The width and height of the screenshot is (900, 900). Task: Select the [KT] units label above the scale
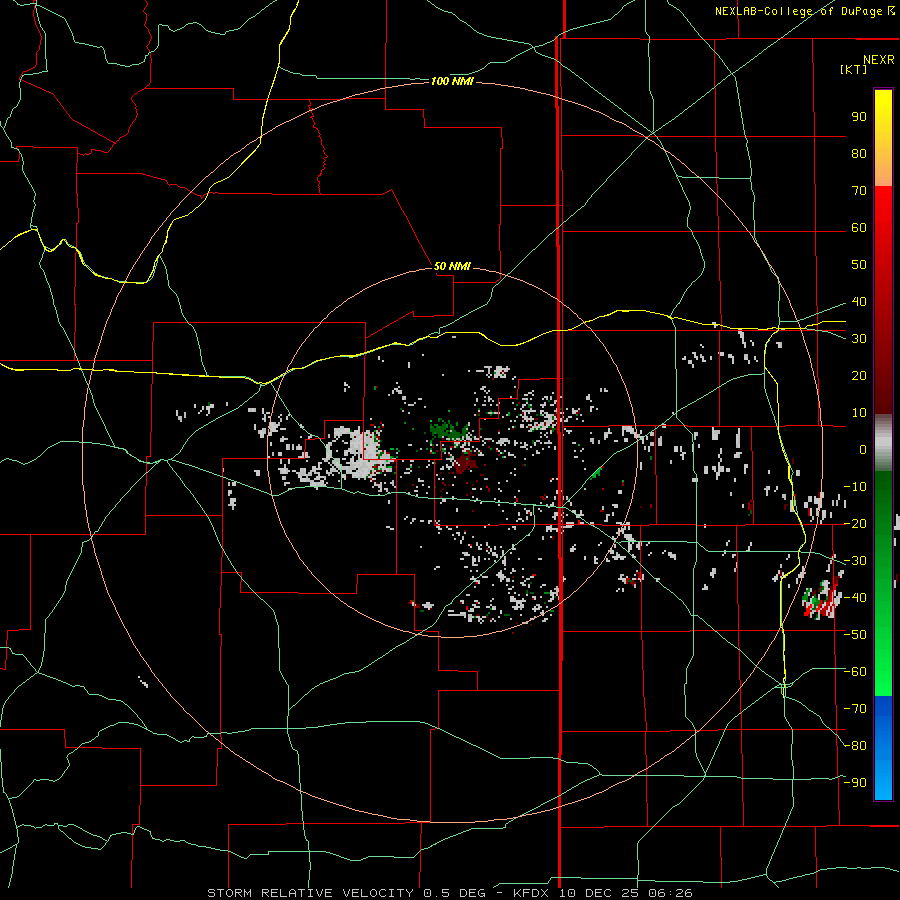(x=853, y=69)
